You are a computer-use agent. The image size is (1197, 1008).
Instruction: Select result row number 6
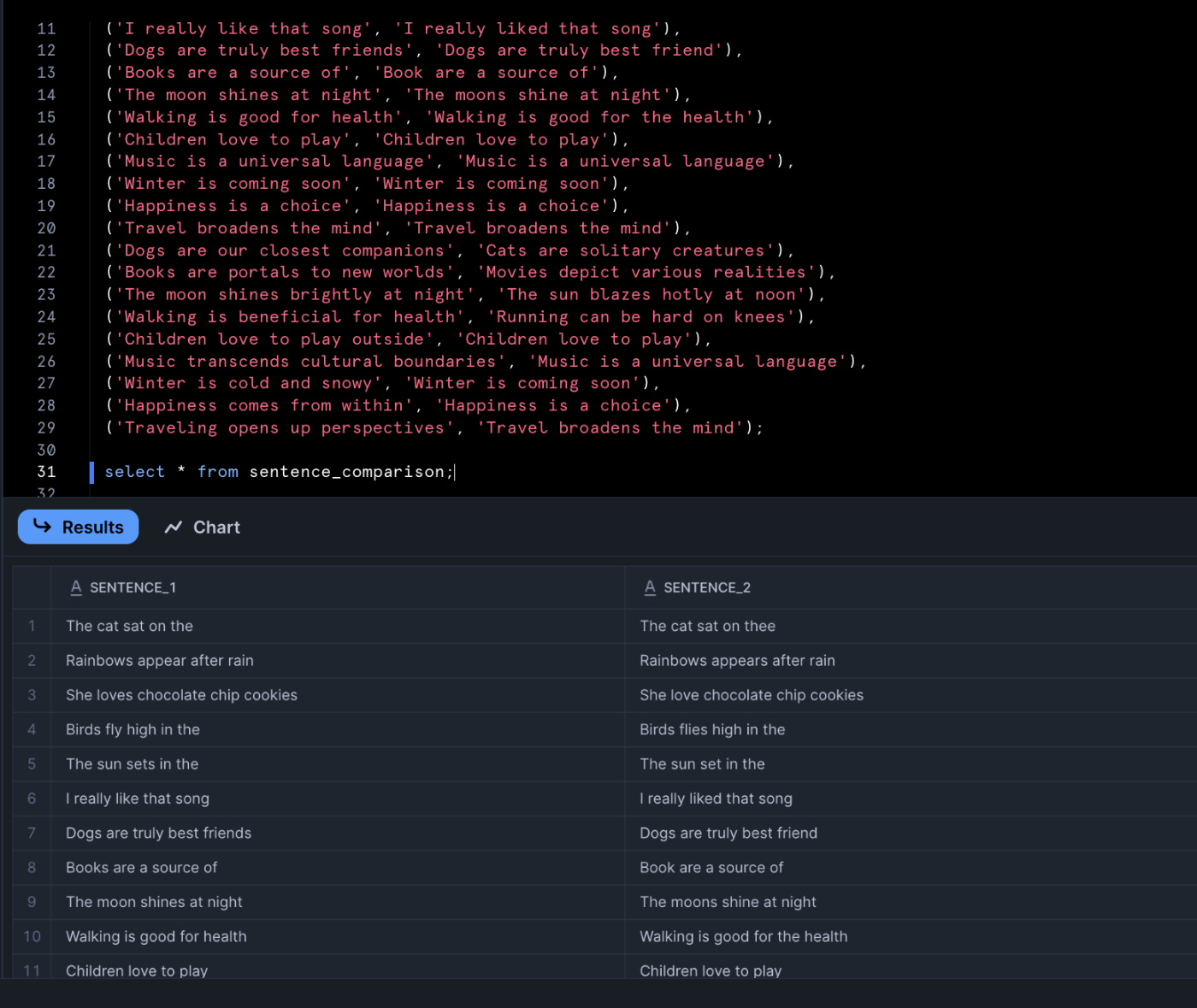tap(32, 799)
